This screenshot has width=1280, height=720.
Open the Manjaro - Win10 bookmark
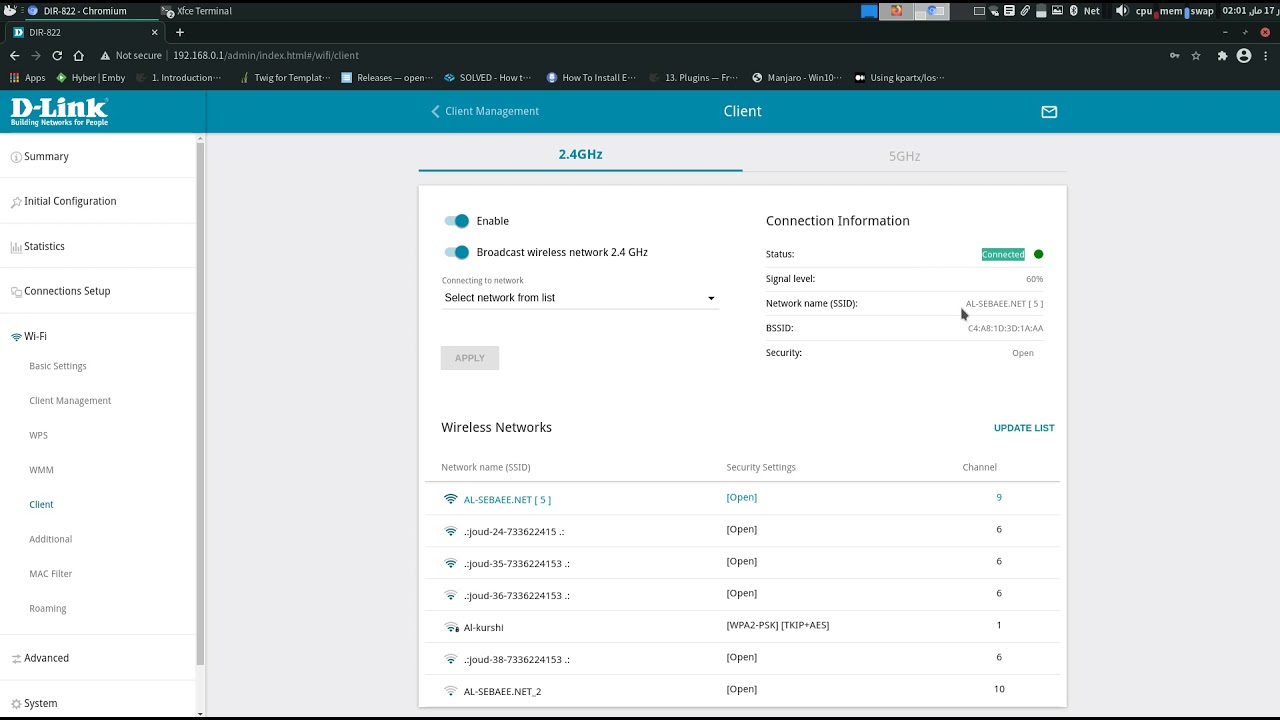tap(797, 78)
